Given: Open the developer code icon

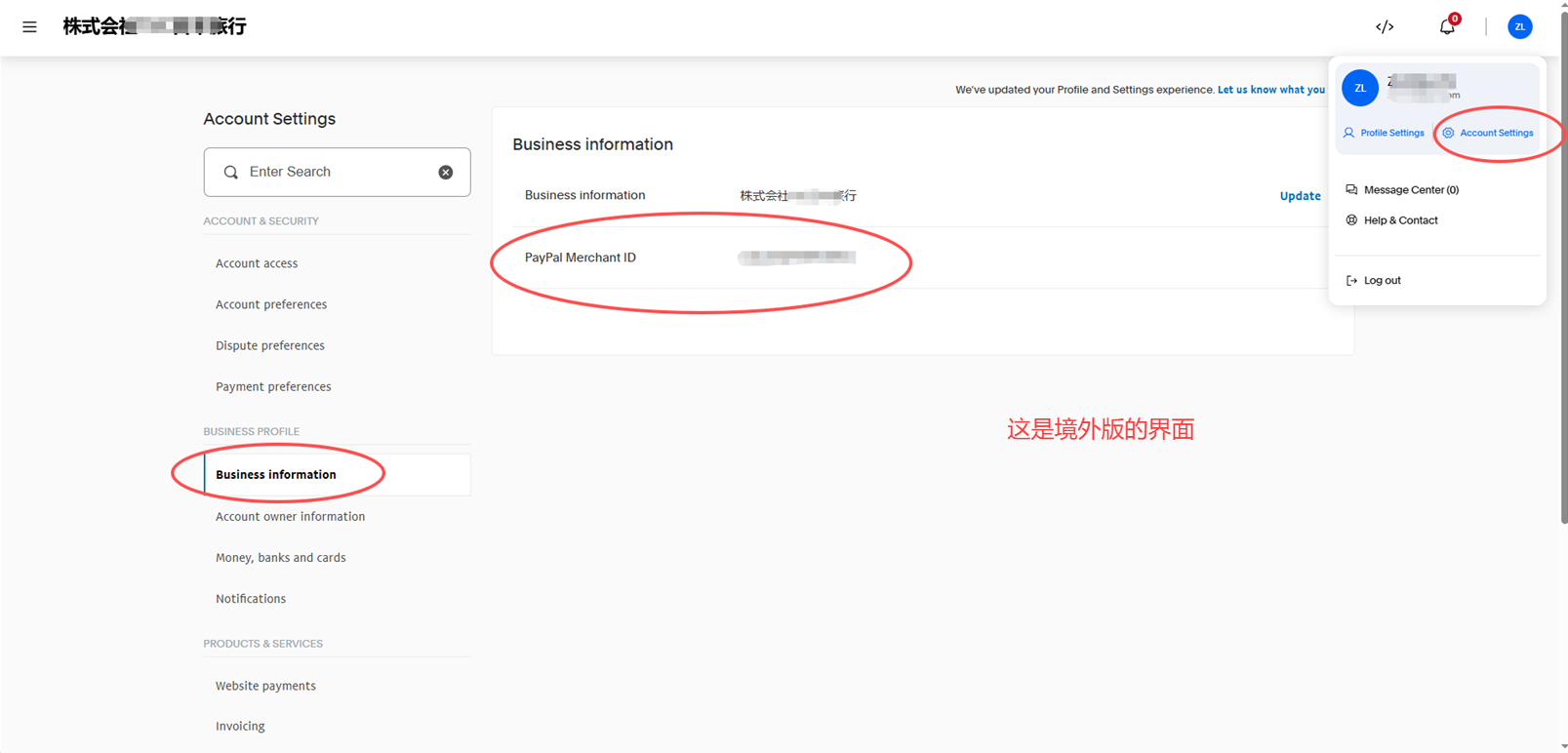Looking at the screenshot, I should (1385, 26).
